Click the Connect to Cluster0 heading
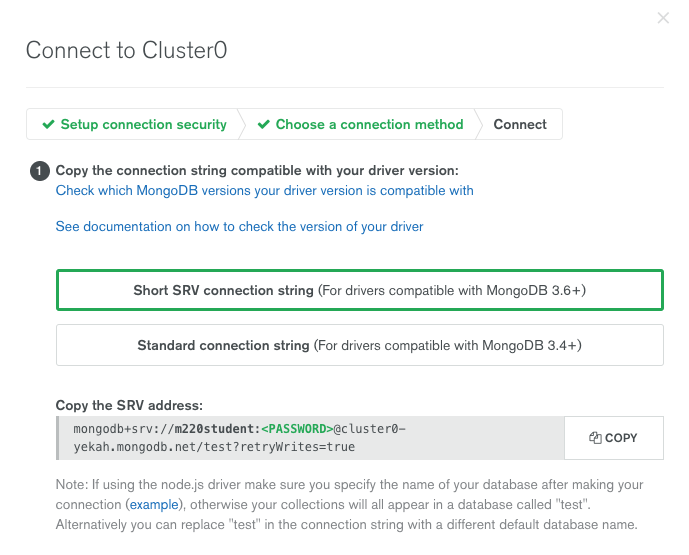The image size is (689, 555). click(127, 50)
